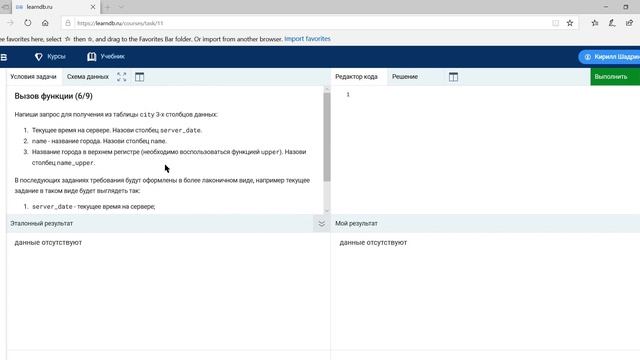Add page to favorites with star icon
640x360 pixels.
pyautogui.click(x=570, y=23)
